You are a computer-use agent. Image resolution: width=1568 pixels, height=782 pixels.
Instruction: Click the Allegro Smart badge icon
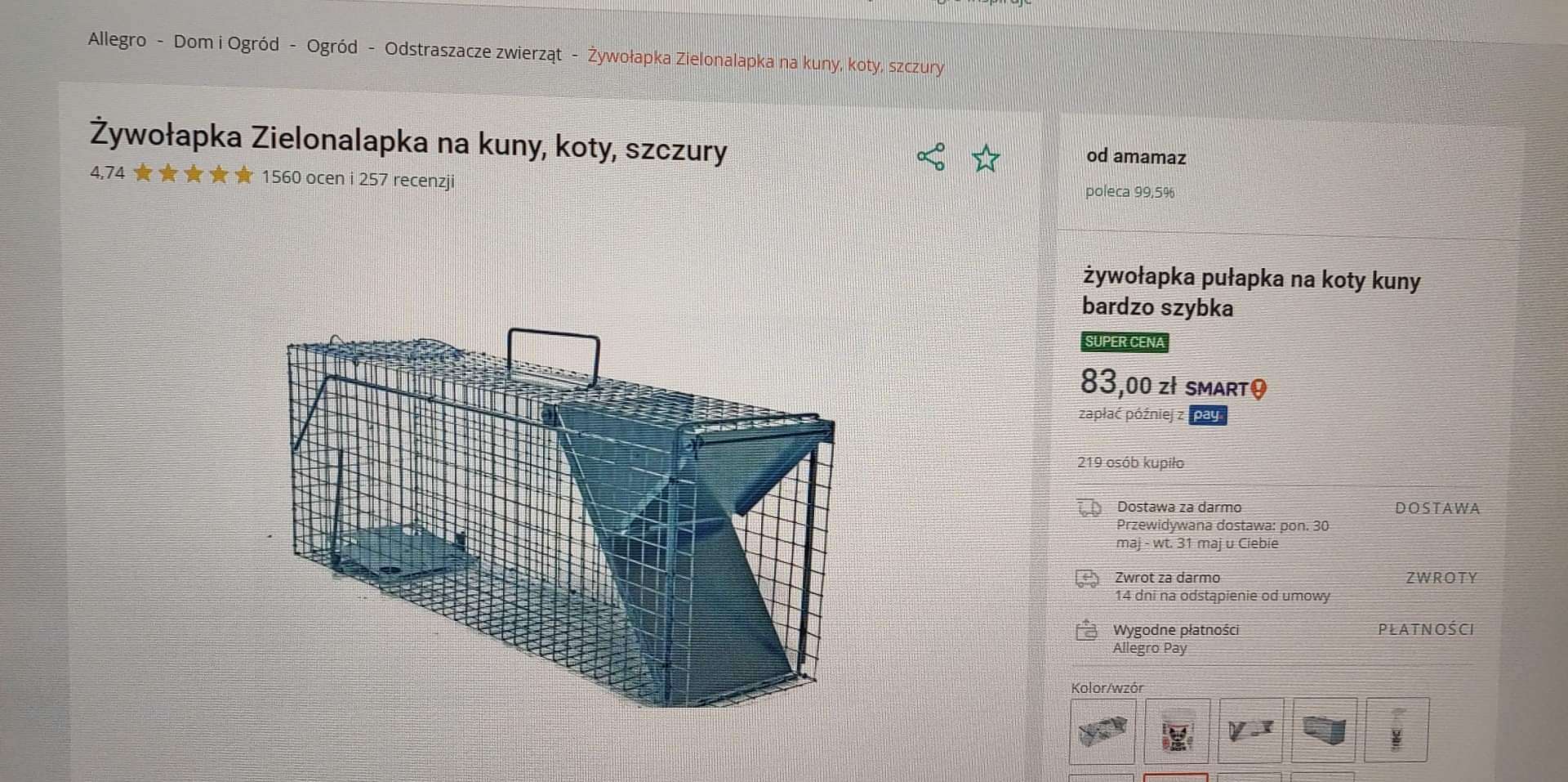tap(1226, 389)
